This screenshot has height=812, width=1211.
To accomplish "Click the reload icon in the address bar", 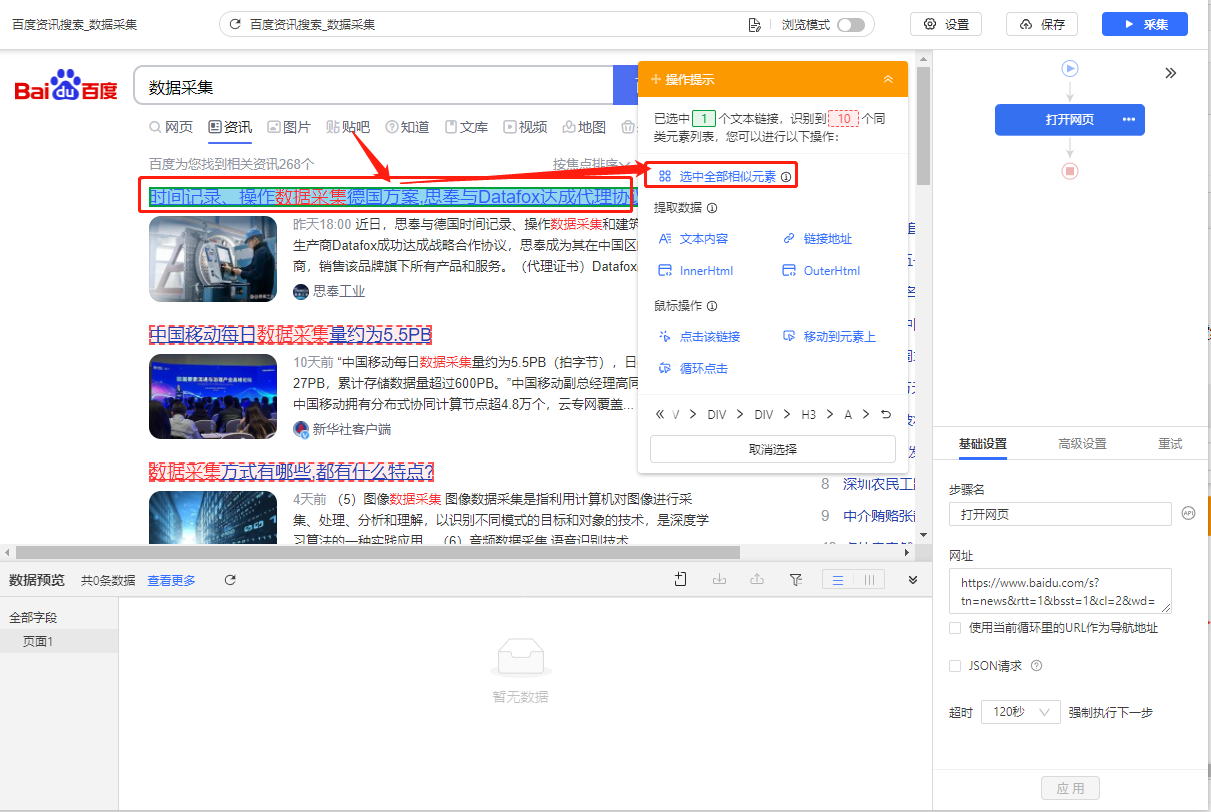I will click(x=235, y=24).
